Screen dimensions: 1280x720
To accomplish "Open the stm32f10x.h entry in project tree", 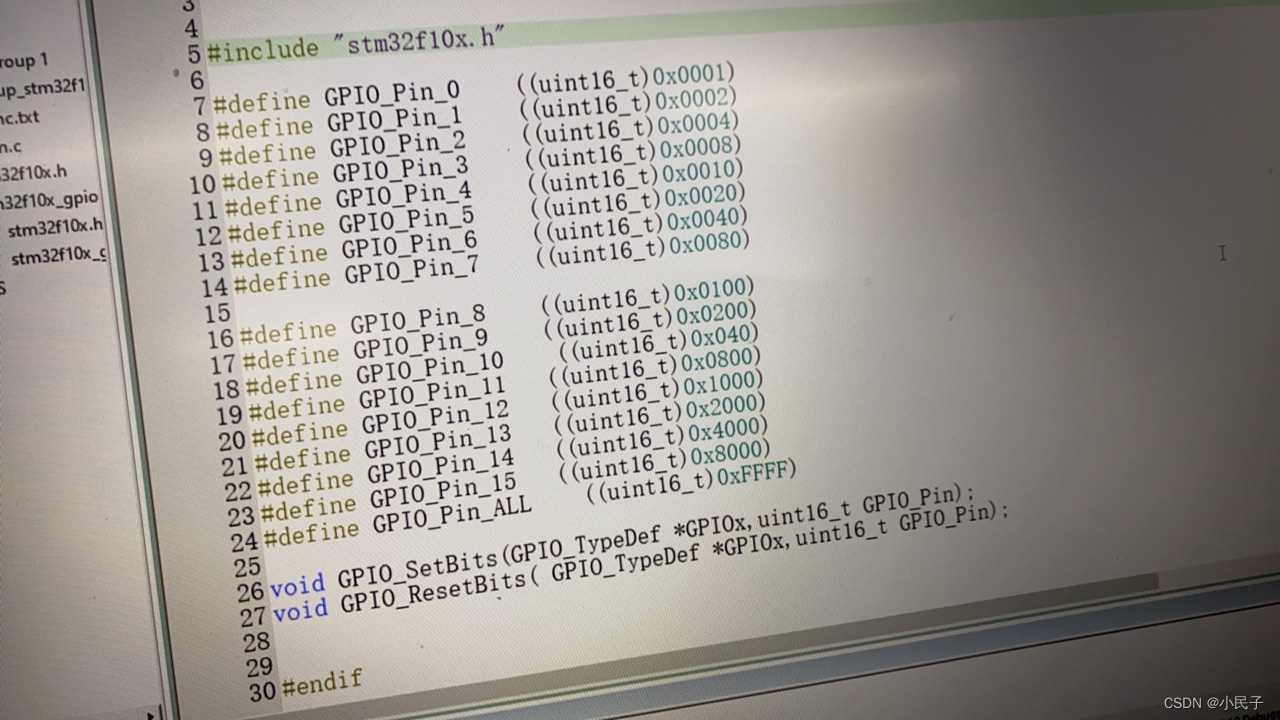I will pos(55,229).
